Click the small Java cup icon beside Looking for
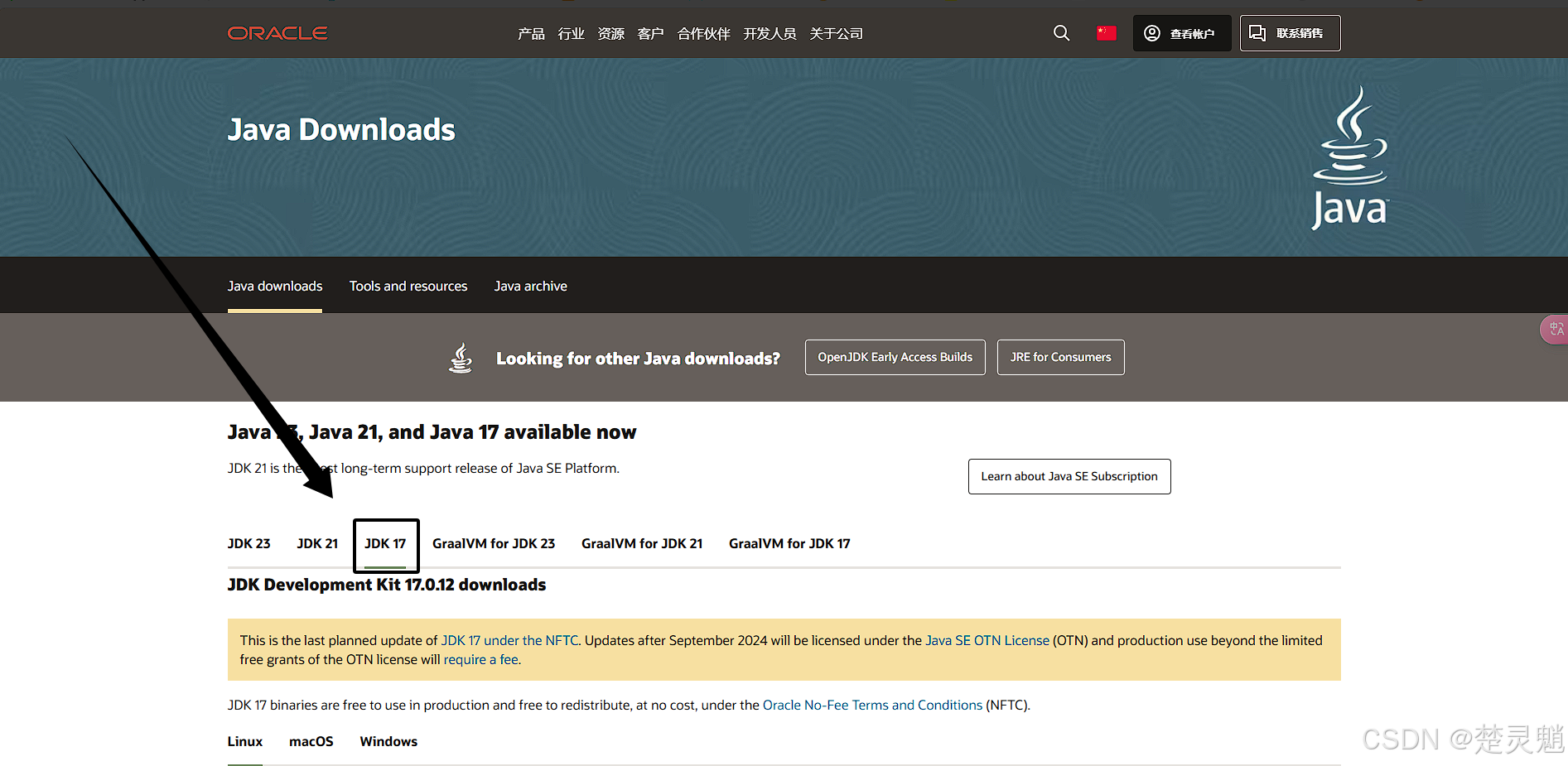 461,358
